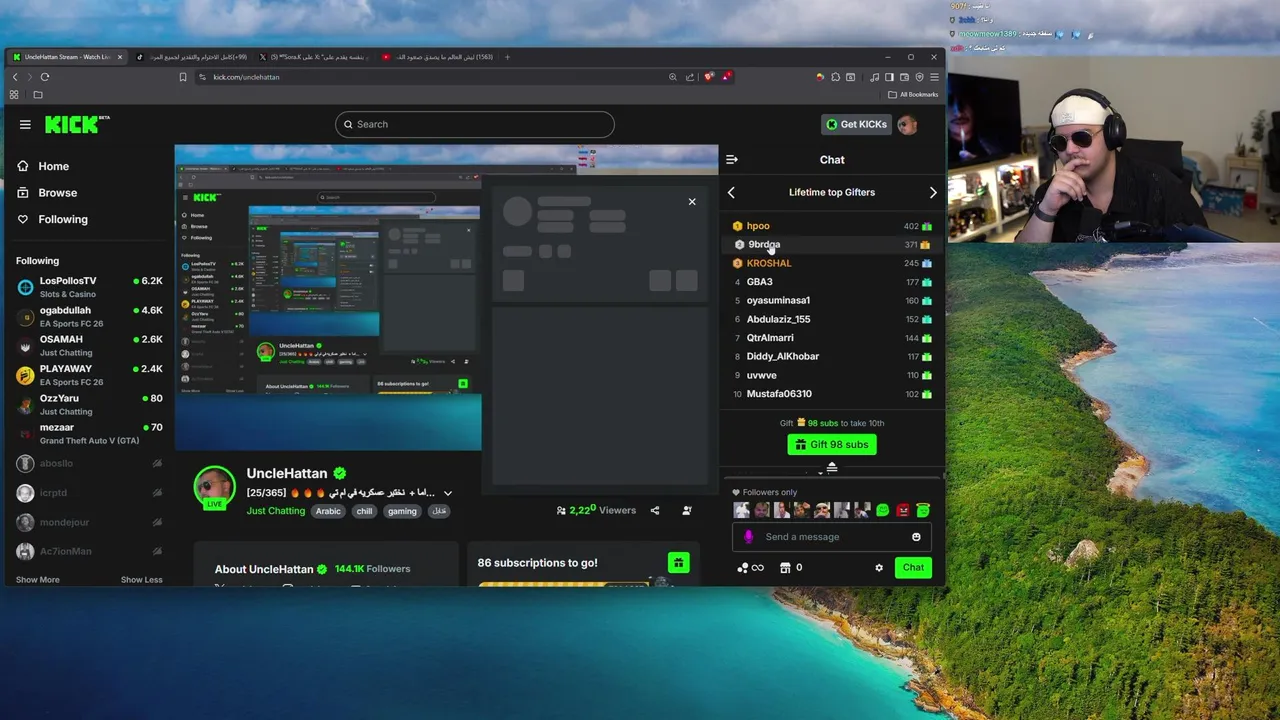
Task: Open mezaar channel in Following list
Action: pyautogui.click(x=89, y=433)
